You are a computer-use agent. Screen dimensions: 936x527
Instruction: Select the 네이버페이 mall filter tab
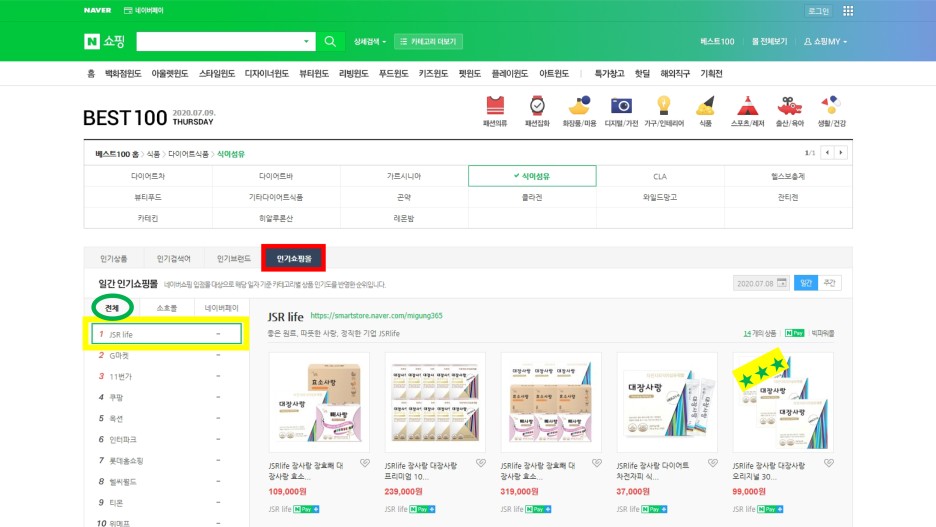point(221,308)
